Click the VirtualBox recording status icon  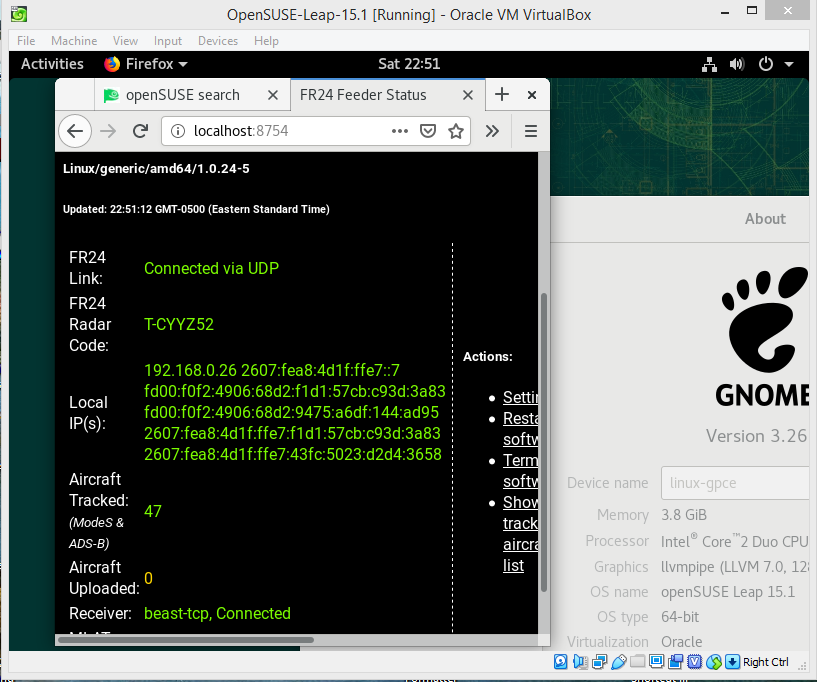click(x=676, y=662)
